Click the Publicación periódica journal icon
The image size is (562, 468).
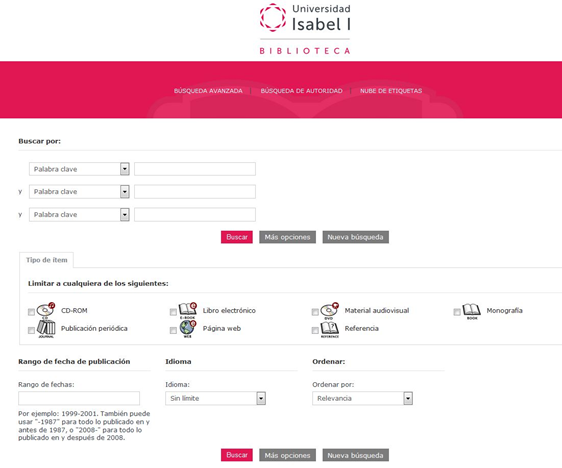46,329
